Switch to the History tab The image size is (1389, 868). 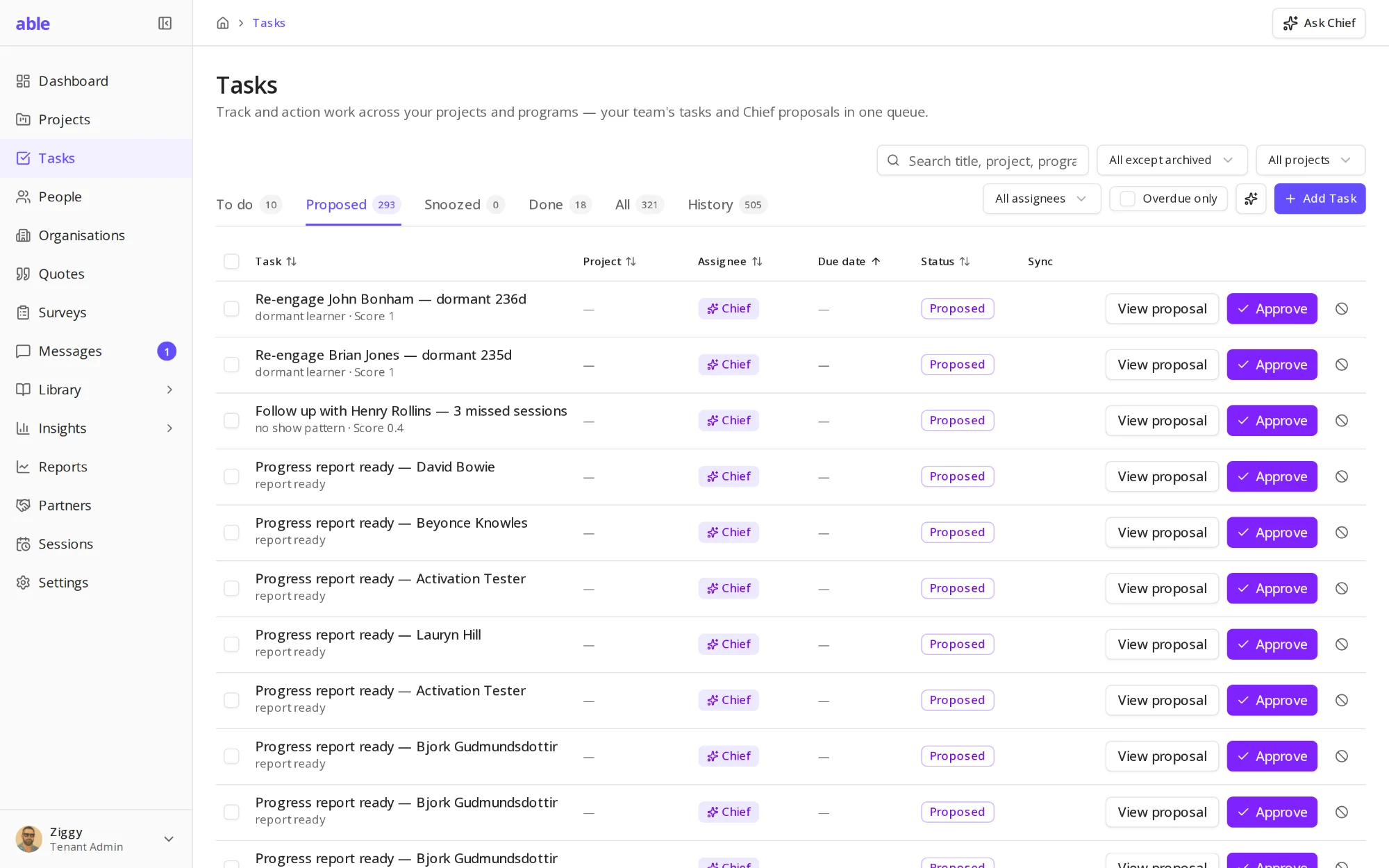[727, 205]
